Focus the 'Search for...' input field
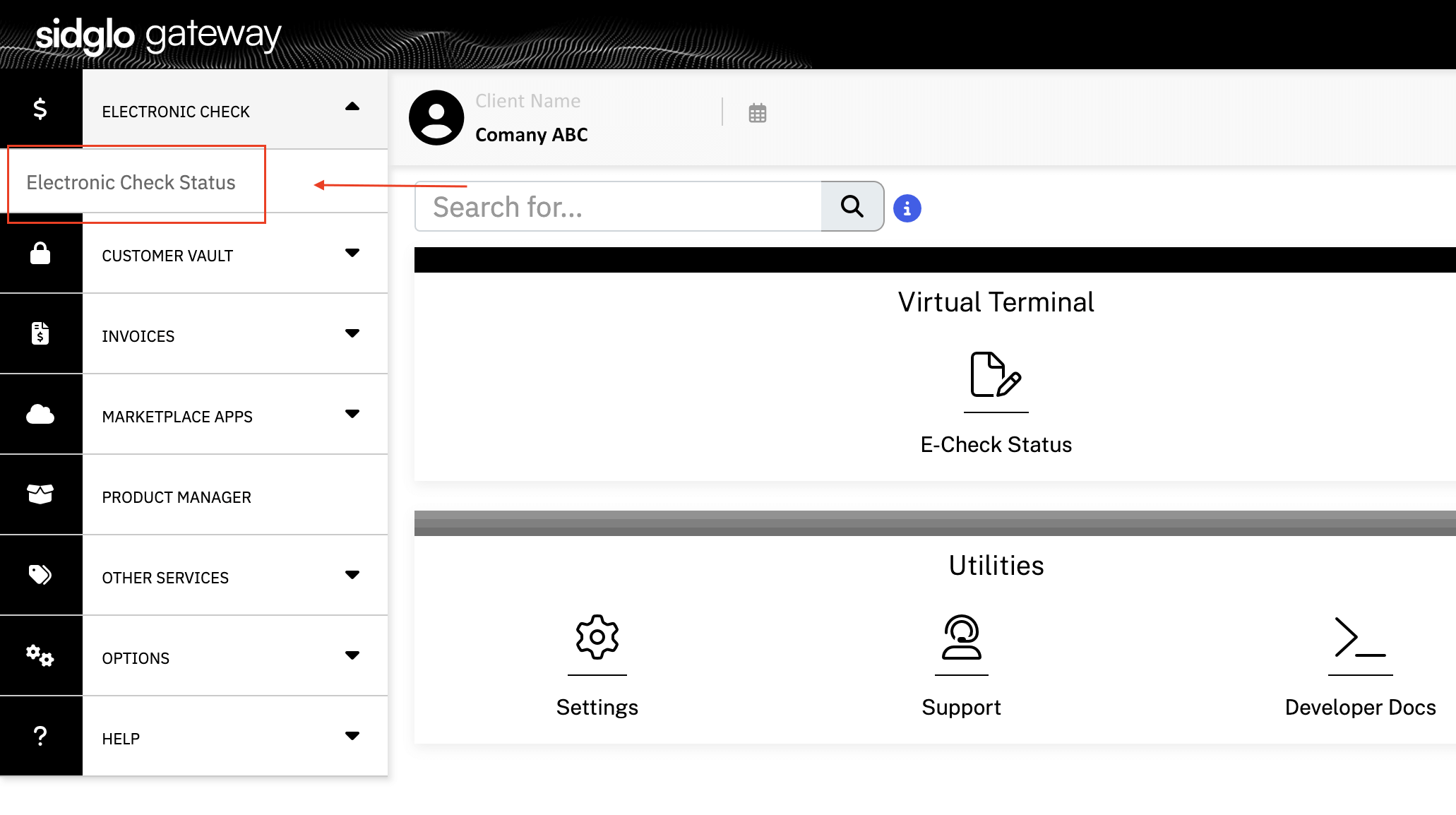The width and height of the screenshot is (1456, 815). [618, 206]
